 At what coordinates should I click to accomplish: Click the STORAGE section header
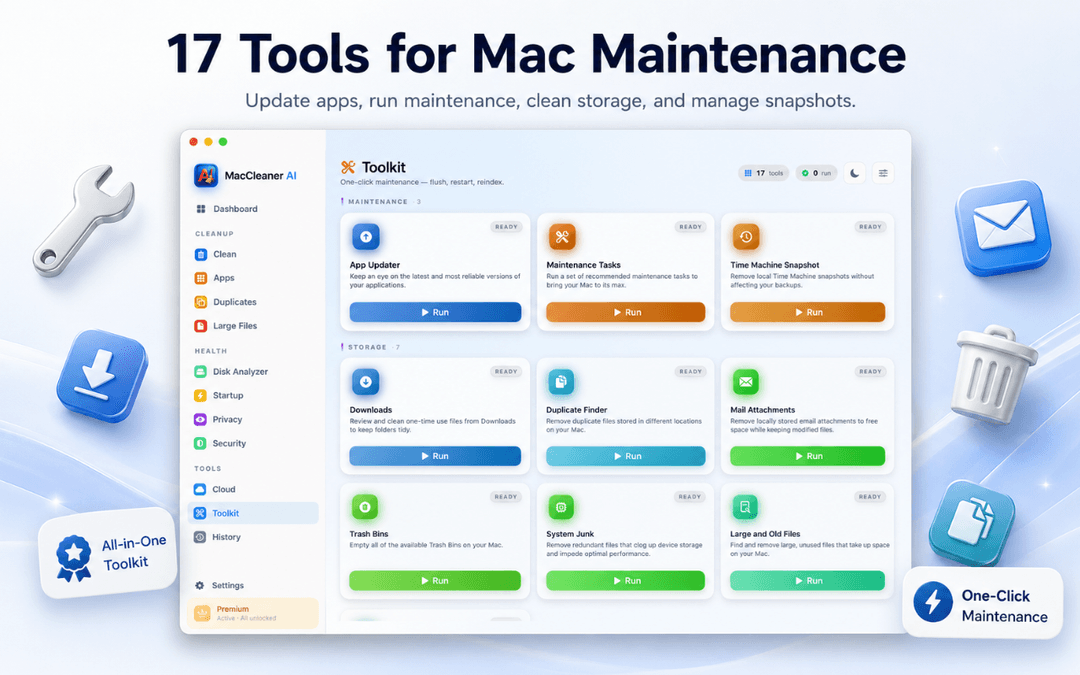[367, 347]
